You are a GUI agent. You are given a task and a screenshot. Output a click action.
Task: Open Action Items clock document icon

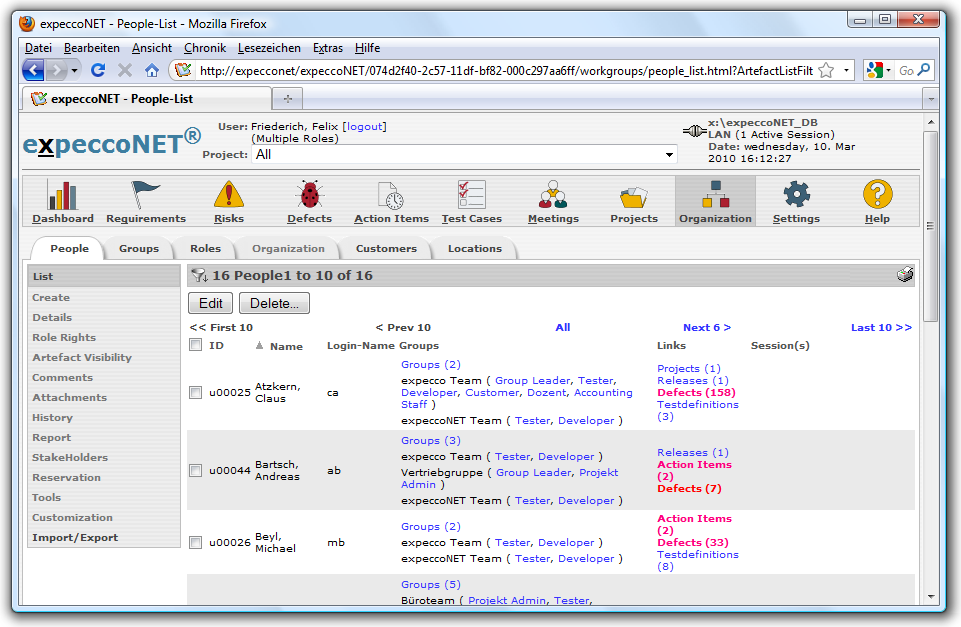coord(391,194)
